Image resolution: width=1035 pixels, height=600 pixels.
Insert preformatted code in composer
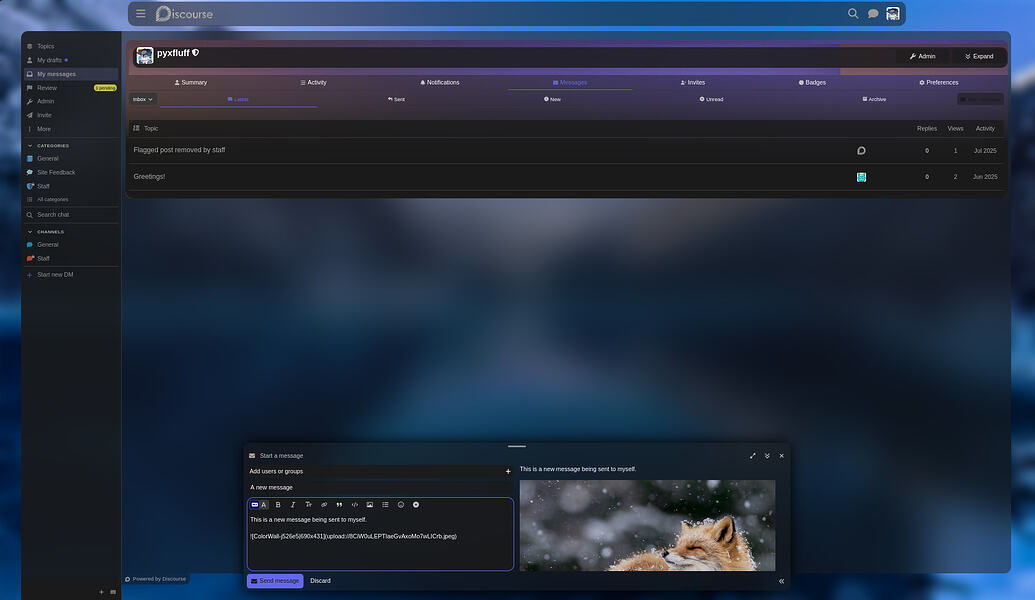pos(354,505)
